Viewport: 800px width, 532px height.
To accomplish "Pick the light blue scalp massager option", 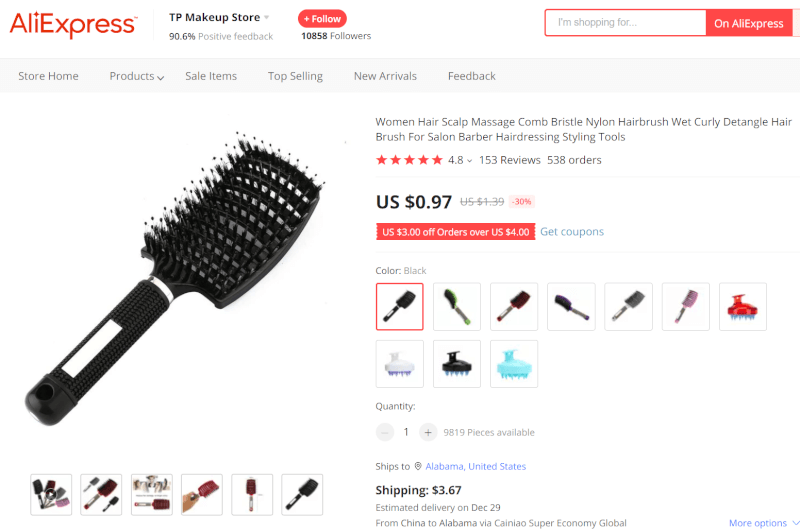I will coord(514,364).
